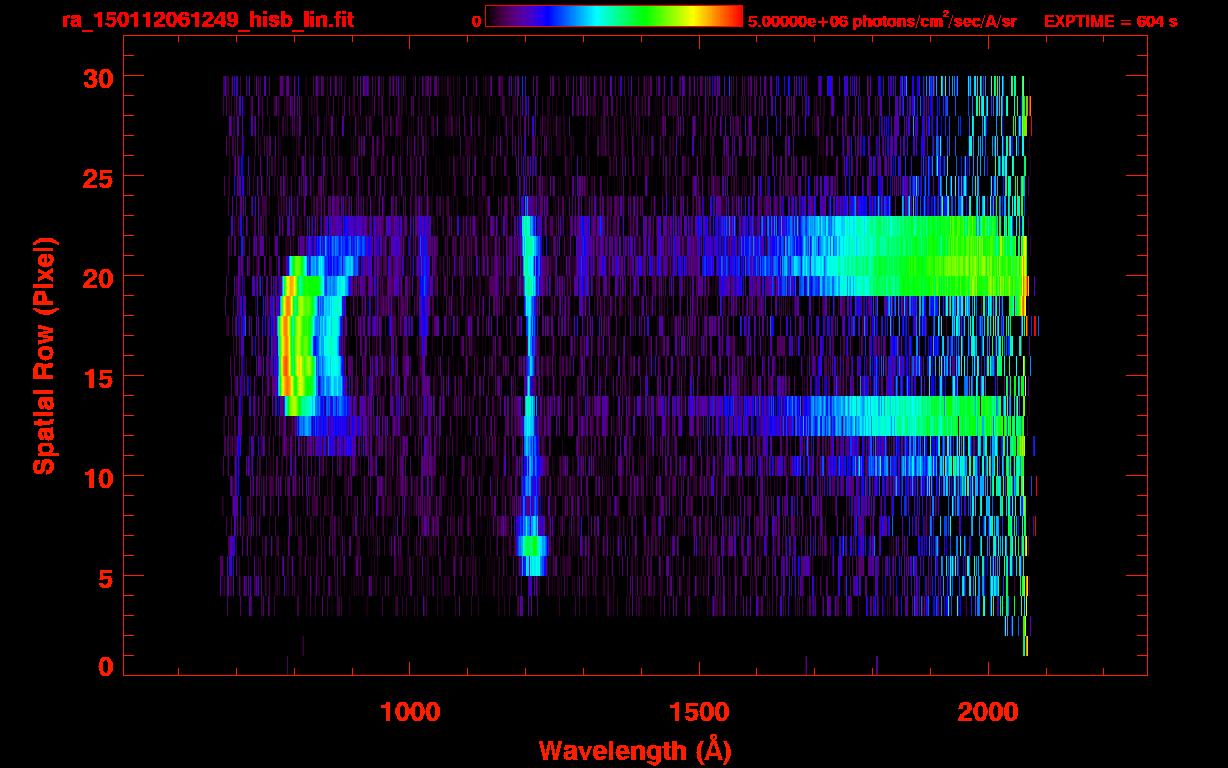Screen dimensions: 1228x768
Task: Click the 5.00000e+06 photons/cm²/sec/A/sr label
Action: point(882,21)
